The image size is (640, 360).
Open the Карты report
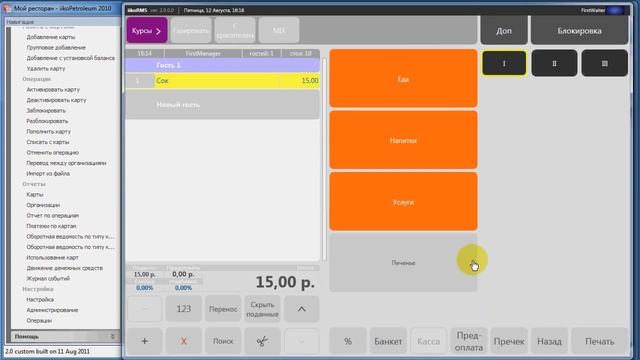pyautogui.click(x=35, y=195)
